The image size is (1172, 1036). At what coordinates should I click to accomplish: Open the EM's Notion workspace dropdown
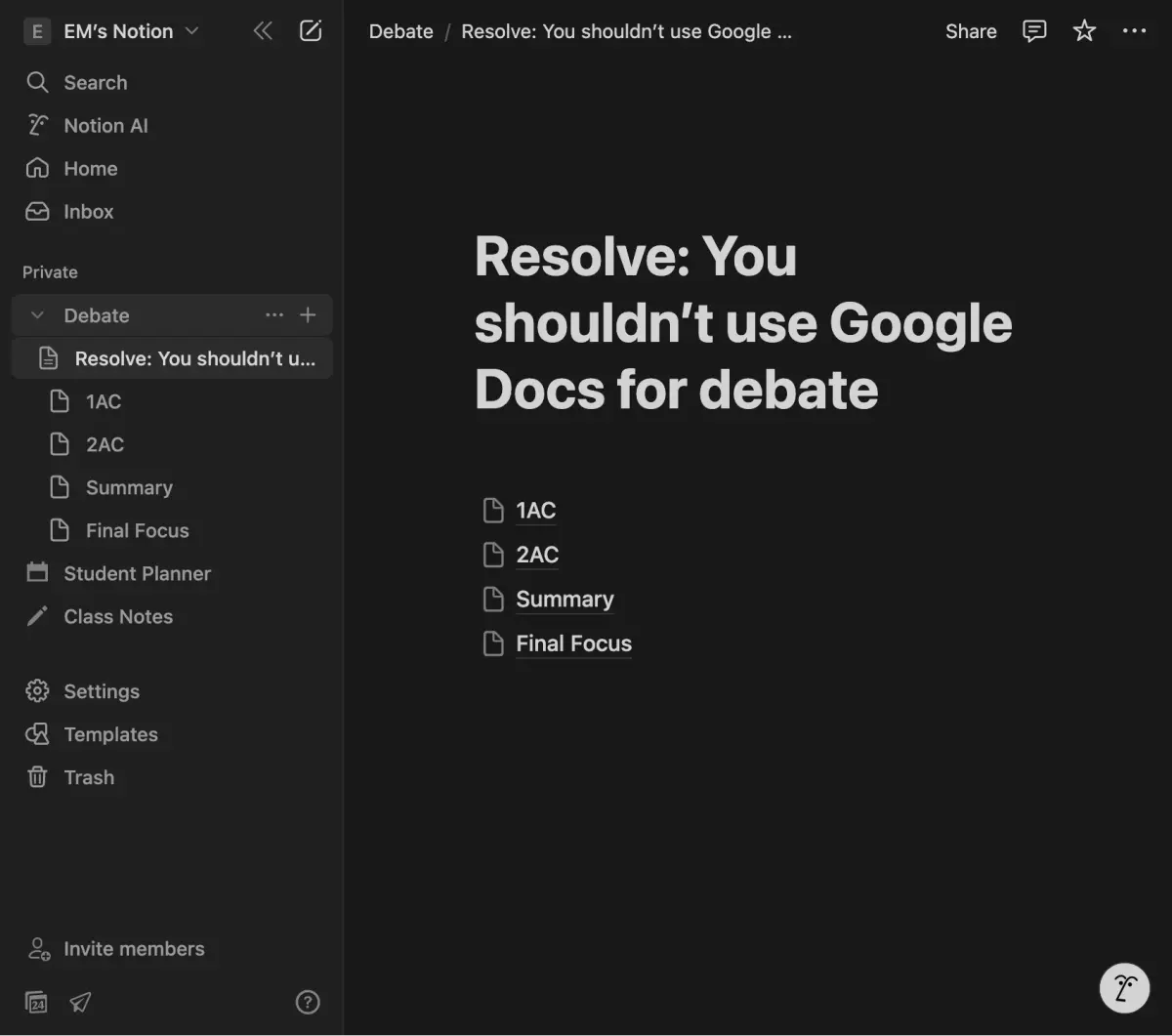coord(111,31)
